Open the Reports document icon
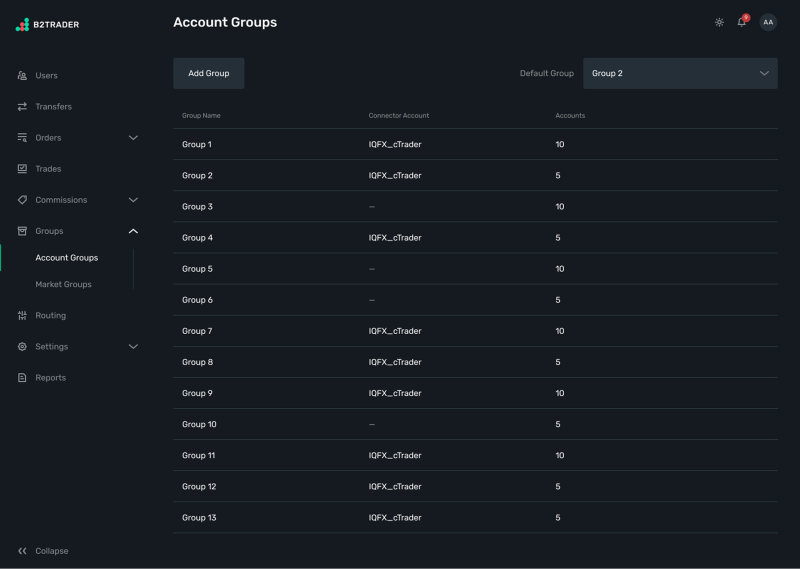Viewport: 800px width, 569px height. (x=22, y=378)
